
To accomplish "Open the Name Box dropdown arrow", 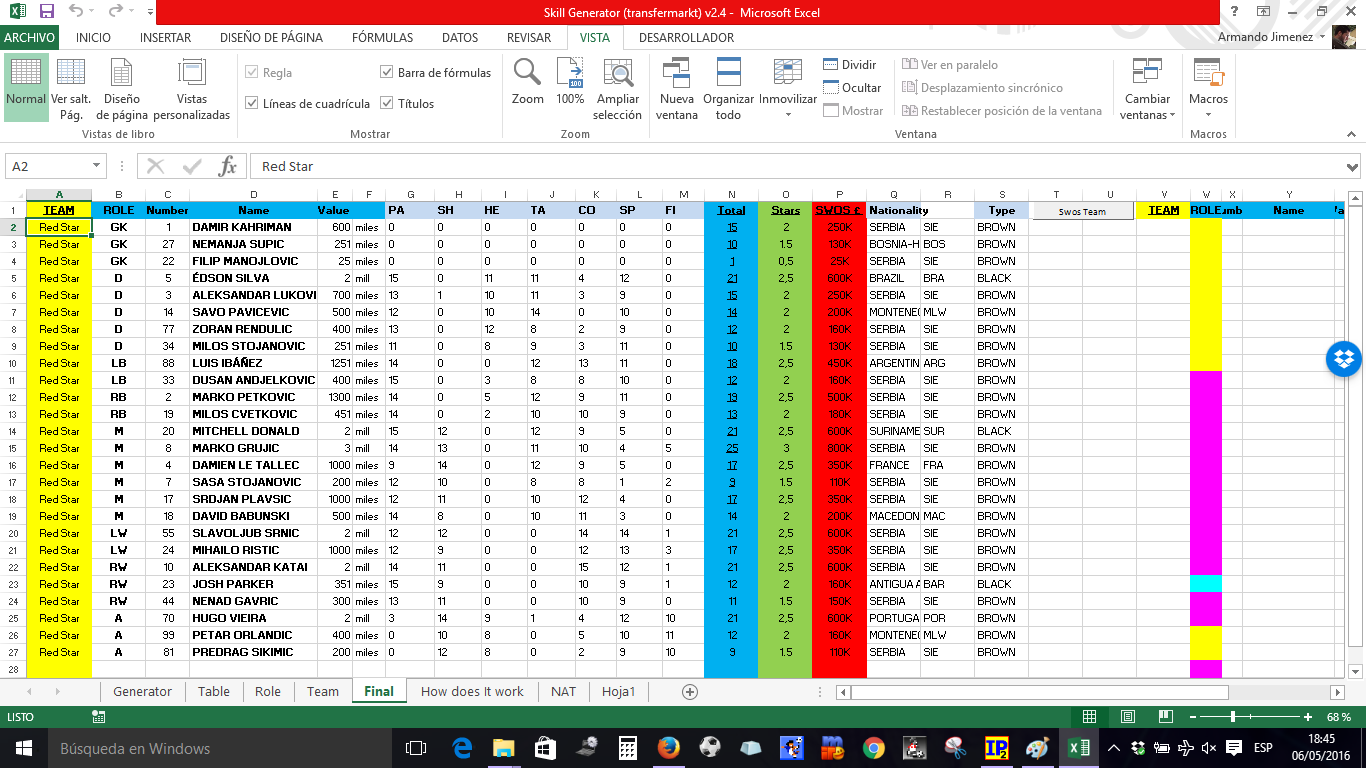I will pyautogui.click(x=97, y=166).
